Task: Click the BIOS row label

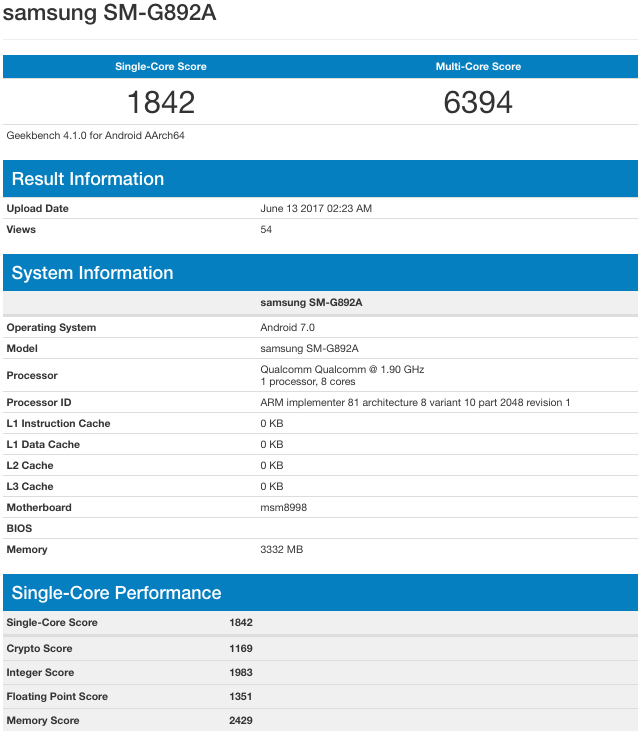Action: click(x=19, y=528)
